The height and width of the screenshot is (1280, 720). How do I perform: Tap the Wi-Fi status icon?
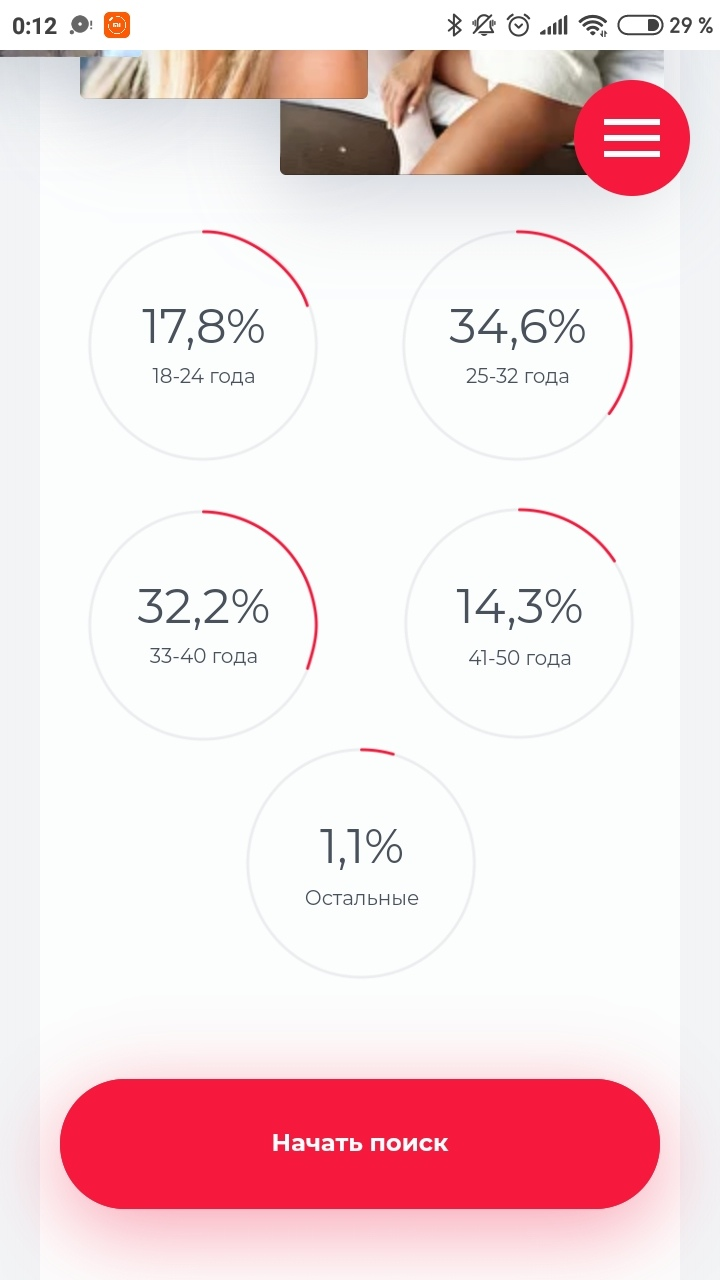coord(594,25)
